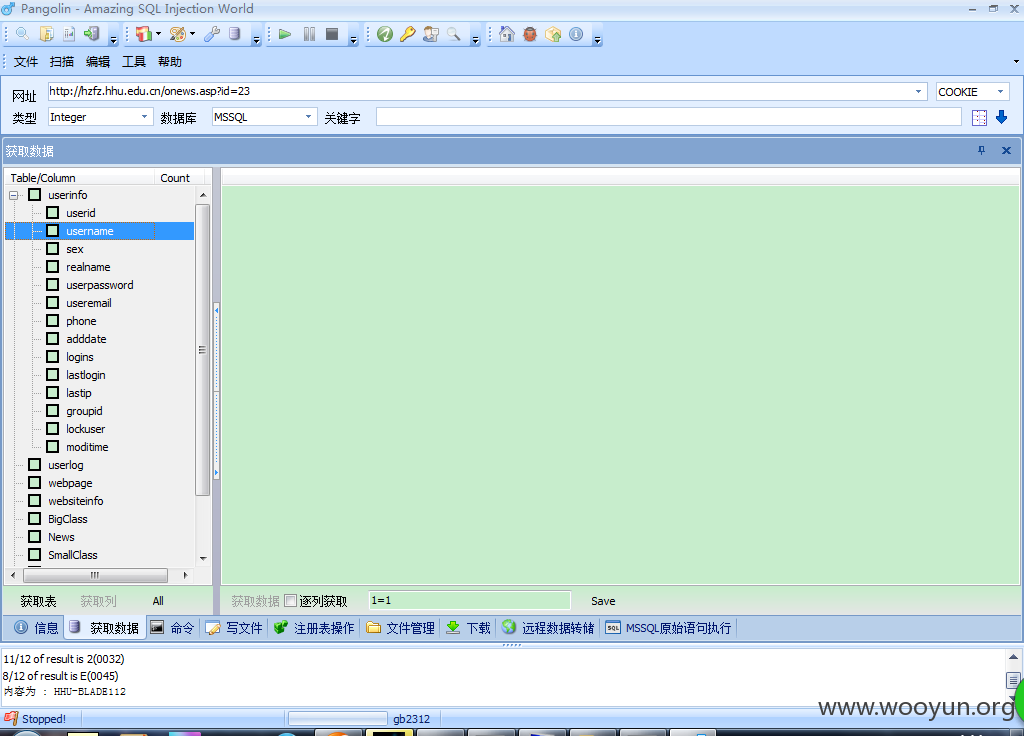The image size is (1024, 736).
Task: Click the exit door toolbar icon
Action: point(92,34)
